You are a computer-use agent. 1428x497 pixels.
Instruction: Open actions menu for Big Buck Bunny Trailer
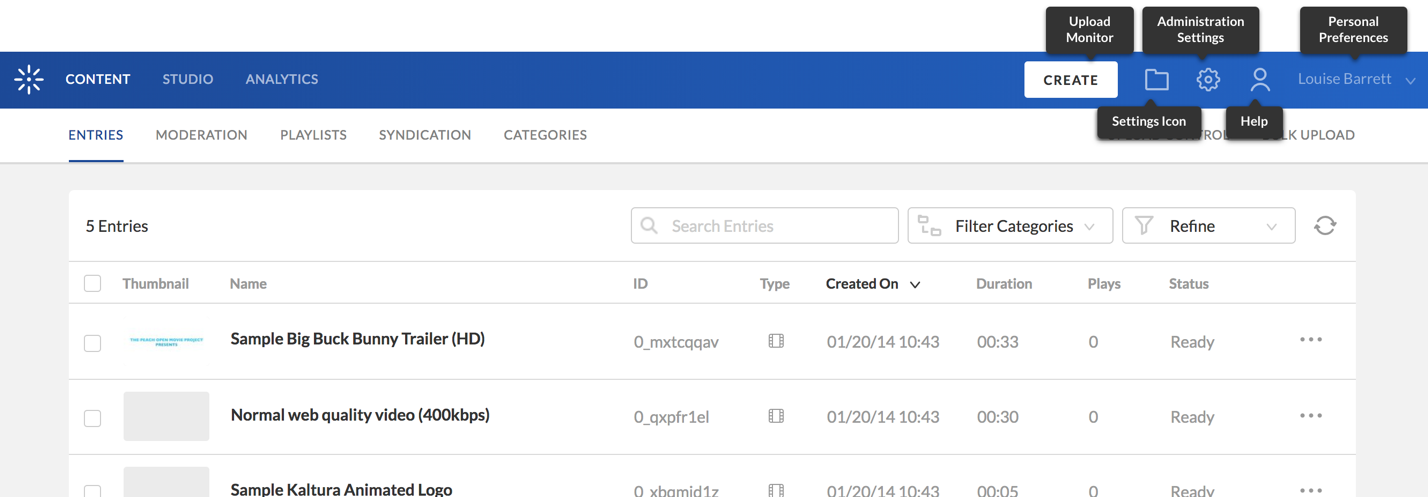[1311, 340]
